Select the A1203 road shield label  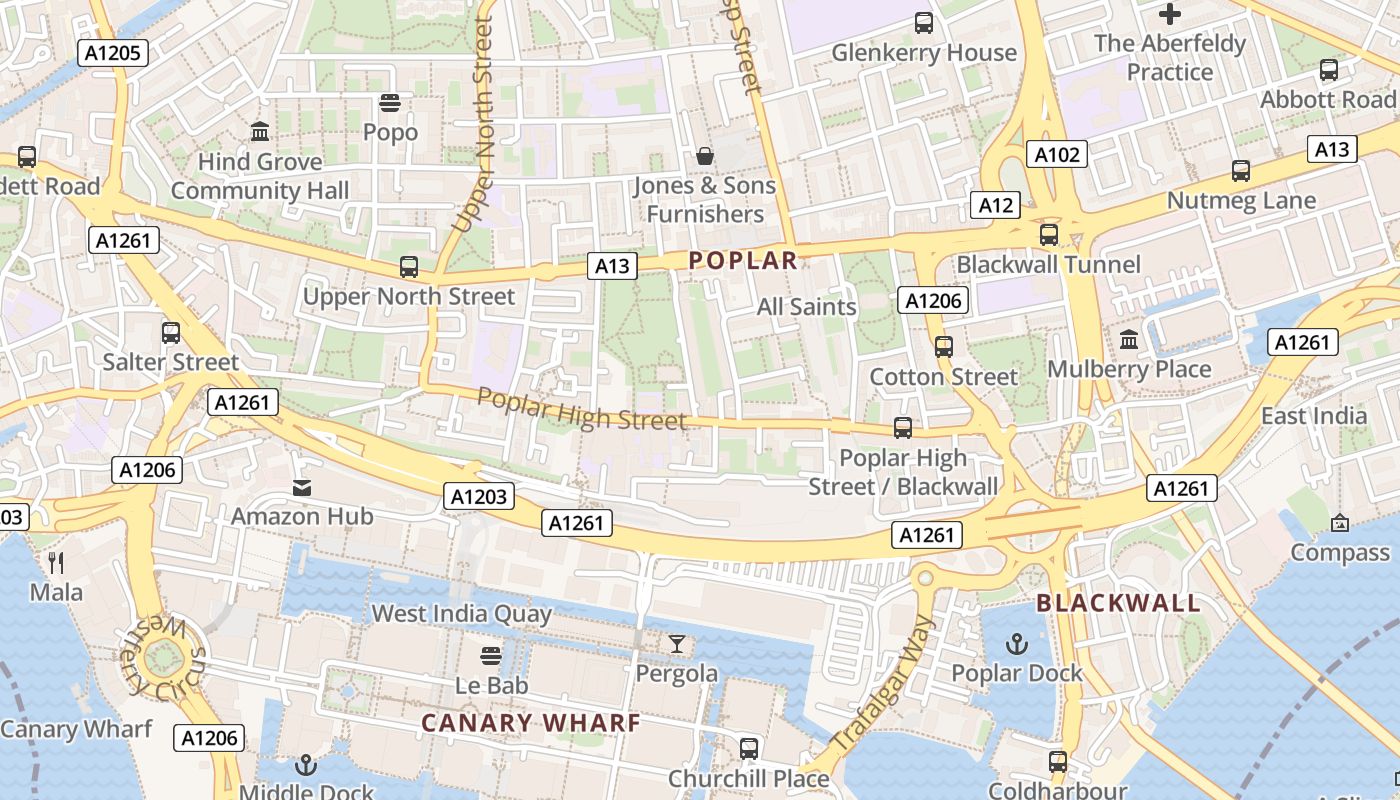pos(480,496)
